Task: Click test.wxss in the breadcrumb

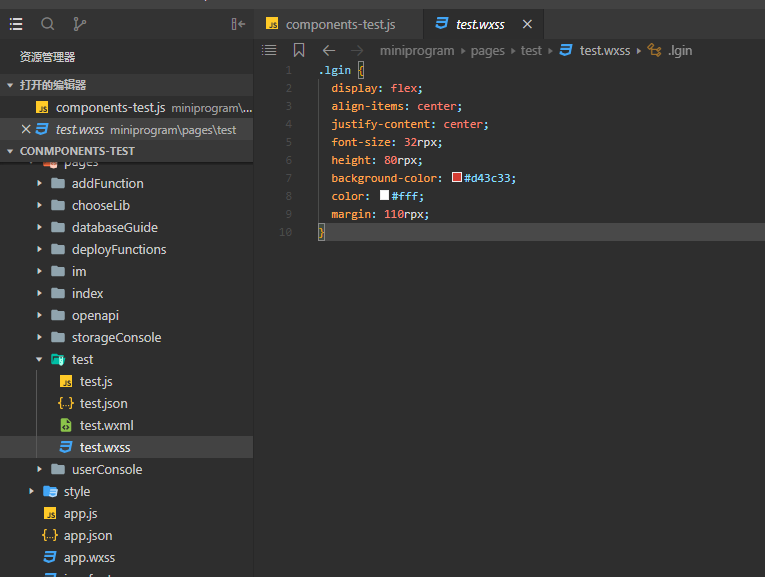Action: (x=604, y=51)
